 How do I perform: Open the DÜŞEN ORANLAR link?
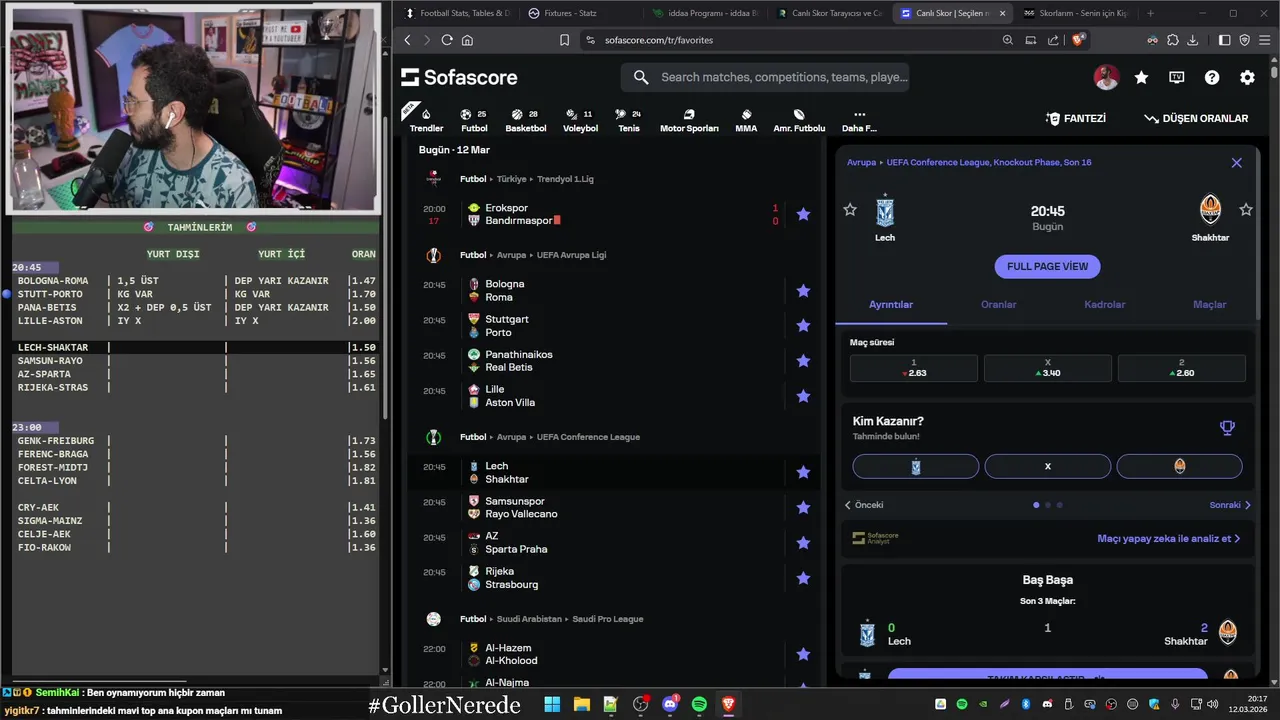point(1196,118)
